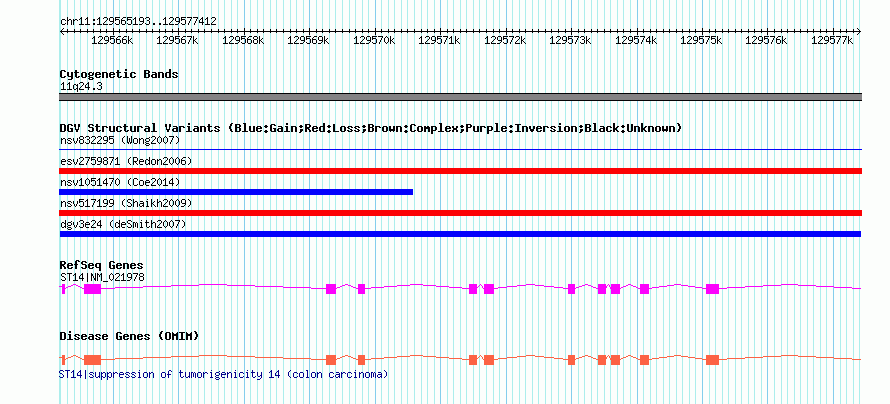890x404 pixels.
Task: Open the ST14|NM_021978 gene label
Action: [102, 277]
